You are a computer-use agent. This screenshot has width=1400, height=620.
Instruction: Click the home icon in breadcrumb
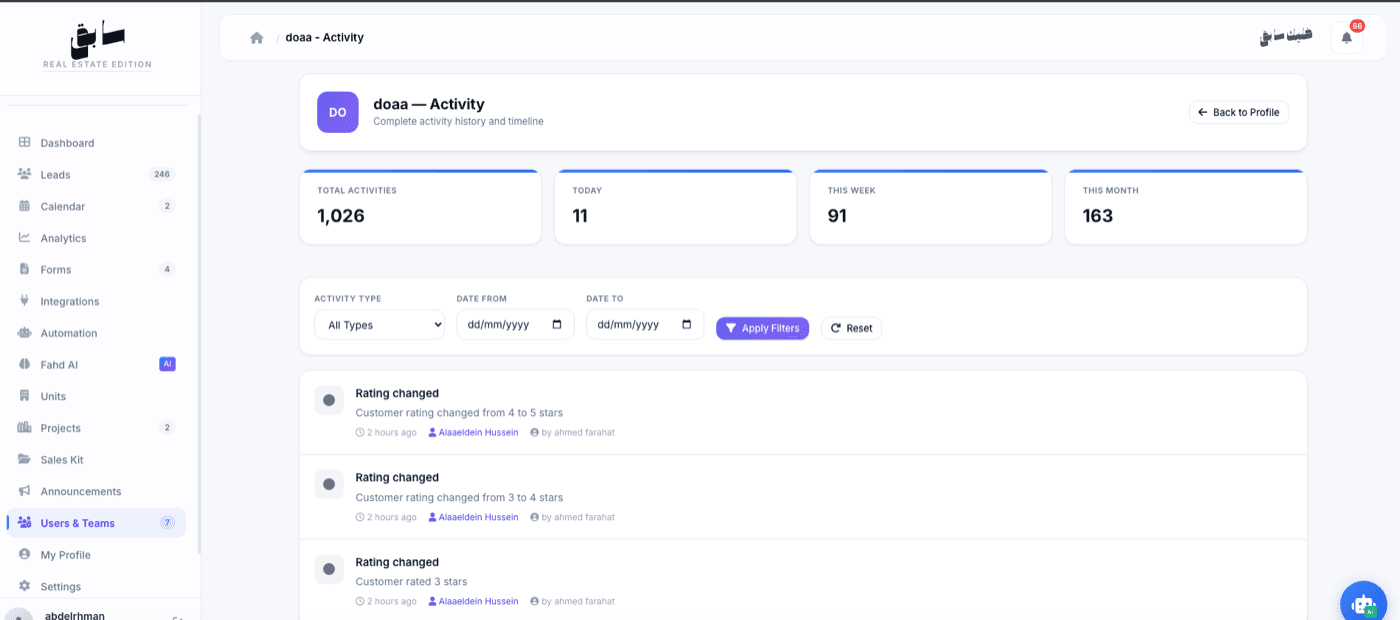pyautogui.click(x=257, y=38)
